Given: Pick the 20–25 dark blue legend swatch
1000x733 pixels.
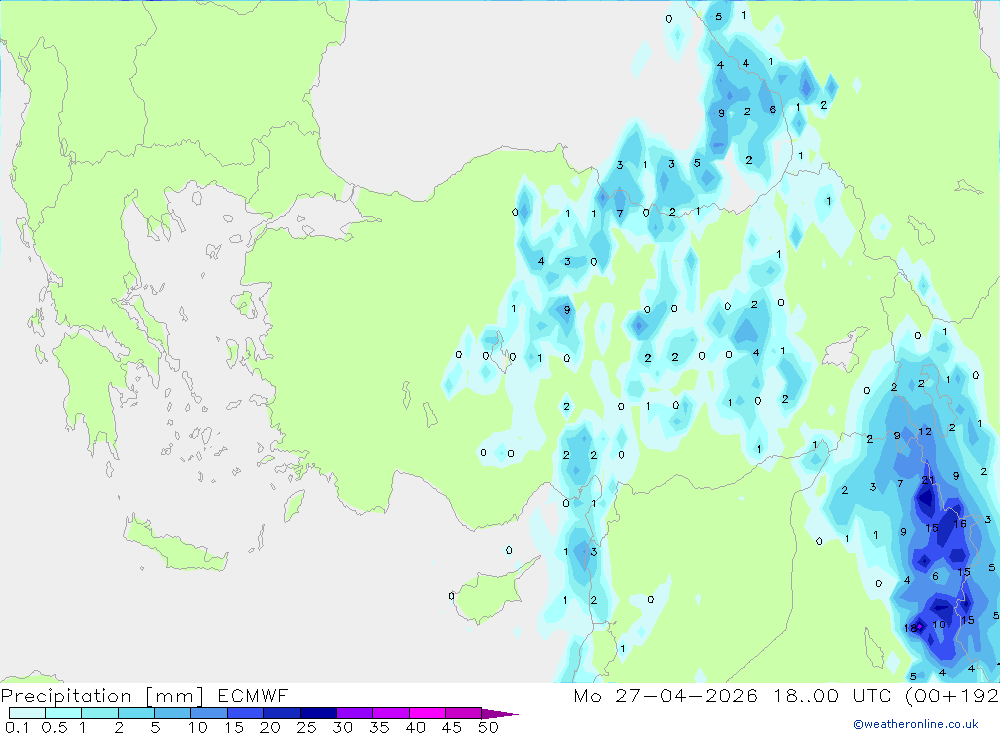Looking at the screenshot, I should (x=282, y=713).
